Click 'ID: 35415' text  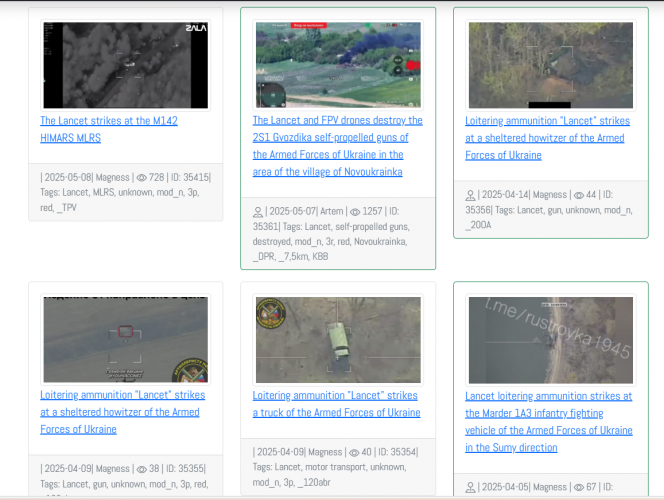point(190,177)
